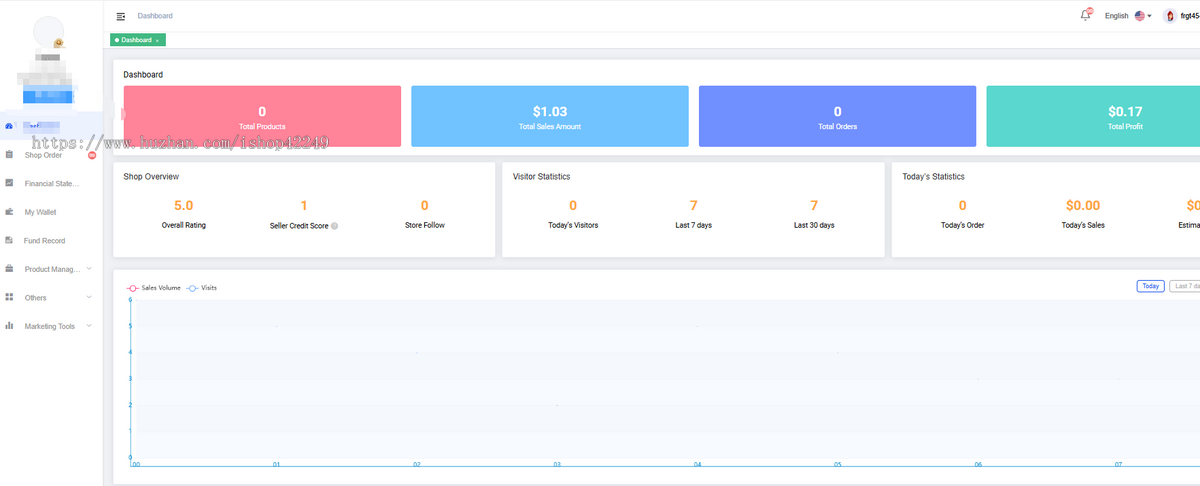Viewport: 1200px width, 486px height.
Task: Click the My Wallet icon
Action: pyautogui.click(x=9, y=212)
